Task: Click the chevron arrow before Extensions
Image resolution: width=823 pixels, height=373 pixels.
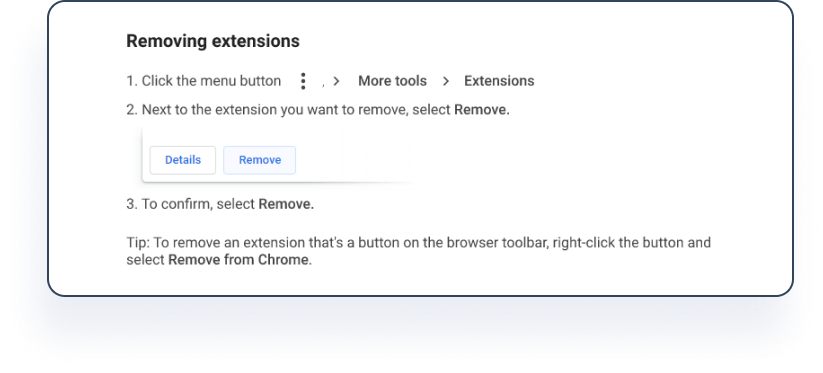Action: pos(446,81)
